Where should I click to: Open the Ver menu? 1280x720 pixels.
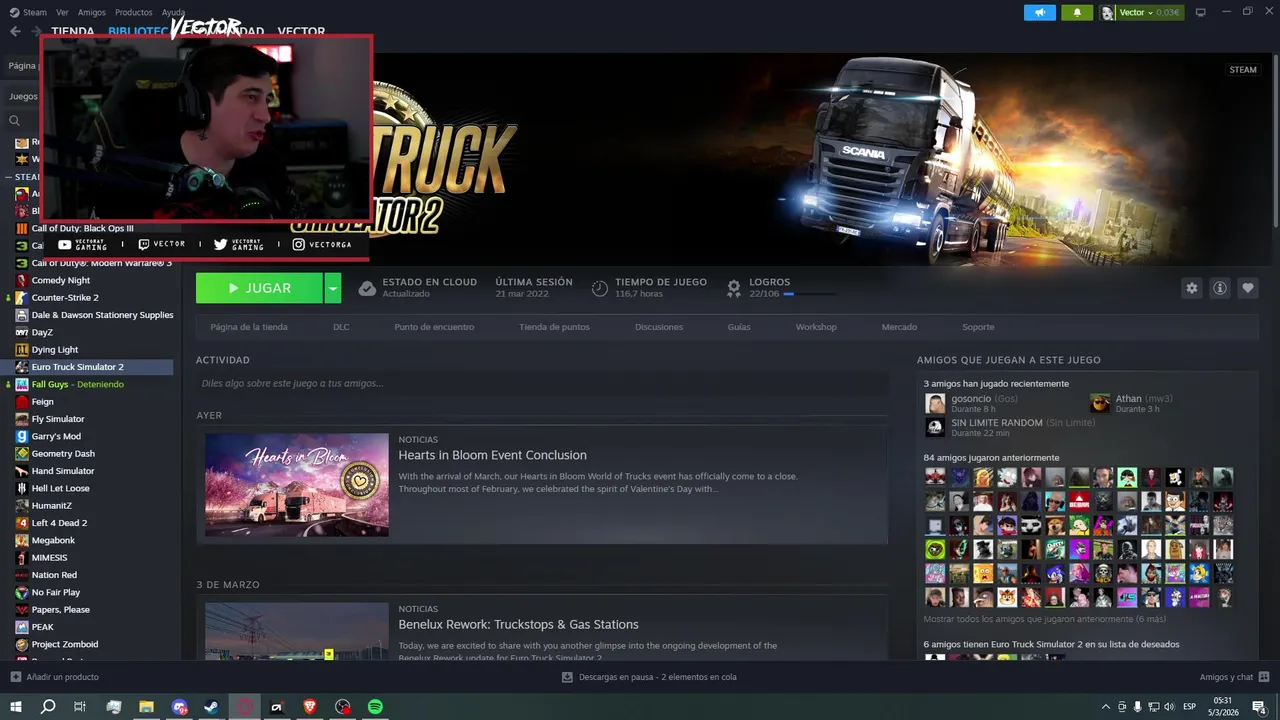tap(63, 12)
